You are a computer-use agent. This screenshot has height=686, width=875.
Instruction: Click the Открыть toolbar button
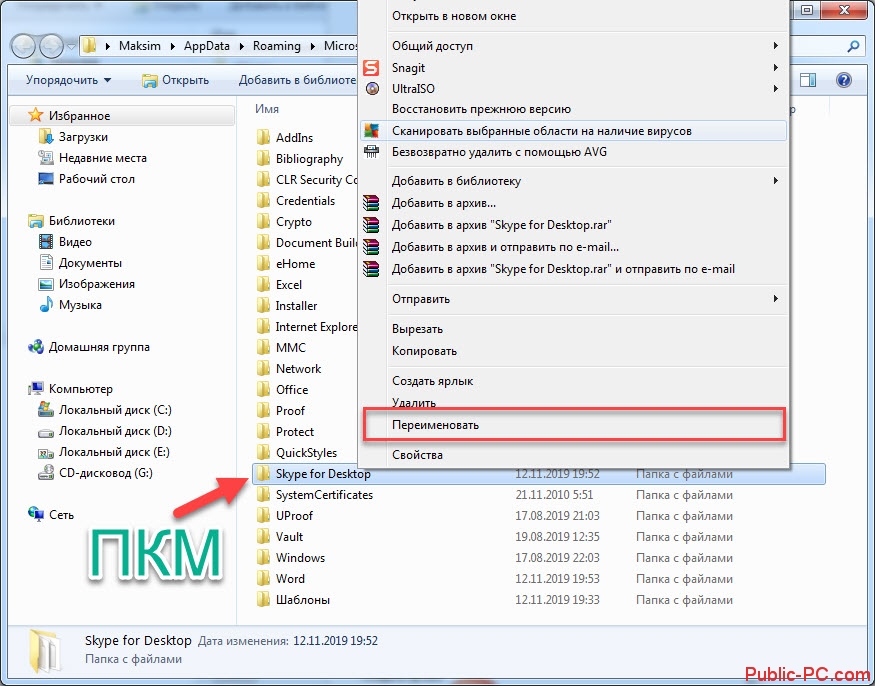(x=175, y=80)
